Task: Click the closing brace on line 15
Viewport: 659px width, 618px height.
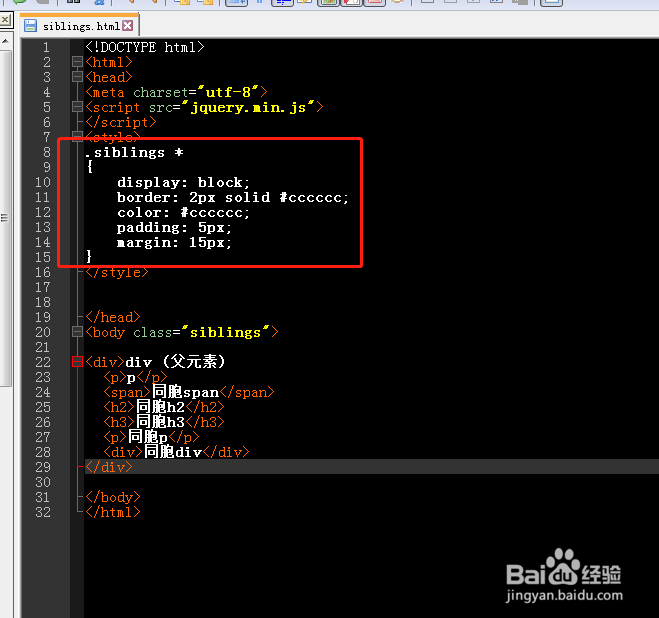Action: click(89, 256)
